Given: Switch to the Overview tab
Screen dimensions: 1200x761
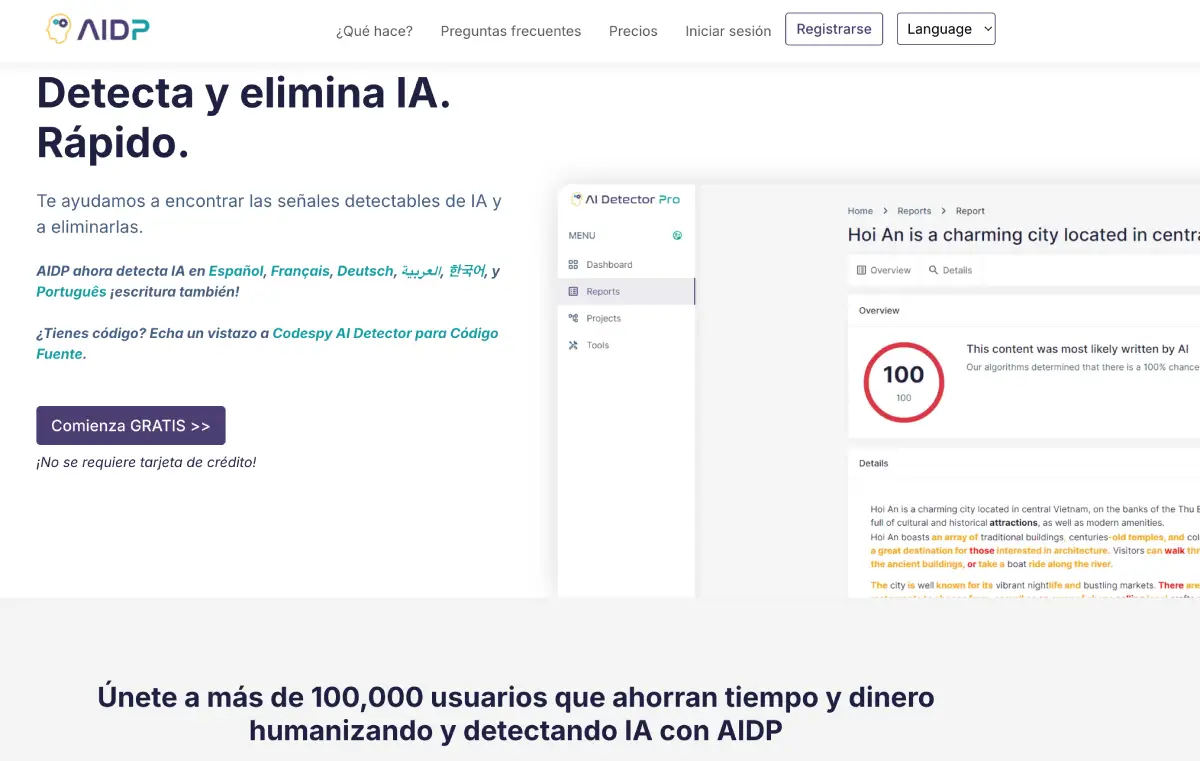Looking at the screenshot, I should [x=884, y=270].
